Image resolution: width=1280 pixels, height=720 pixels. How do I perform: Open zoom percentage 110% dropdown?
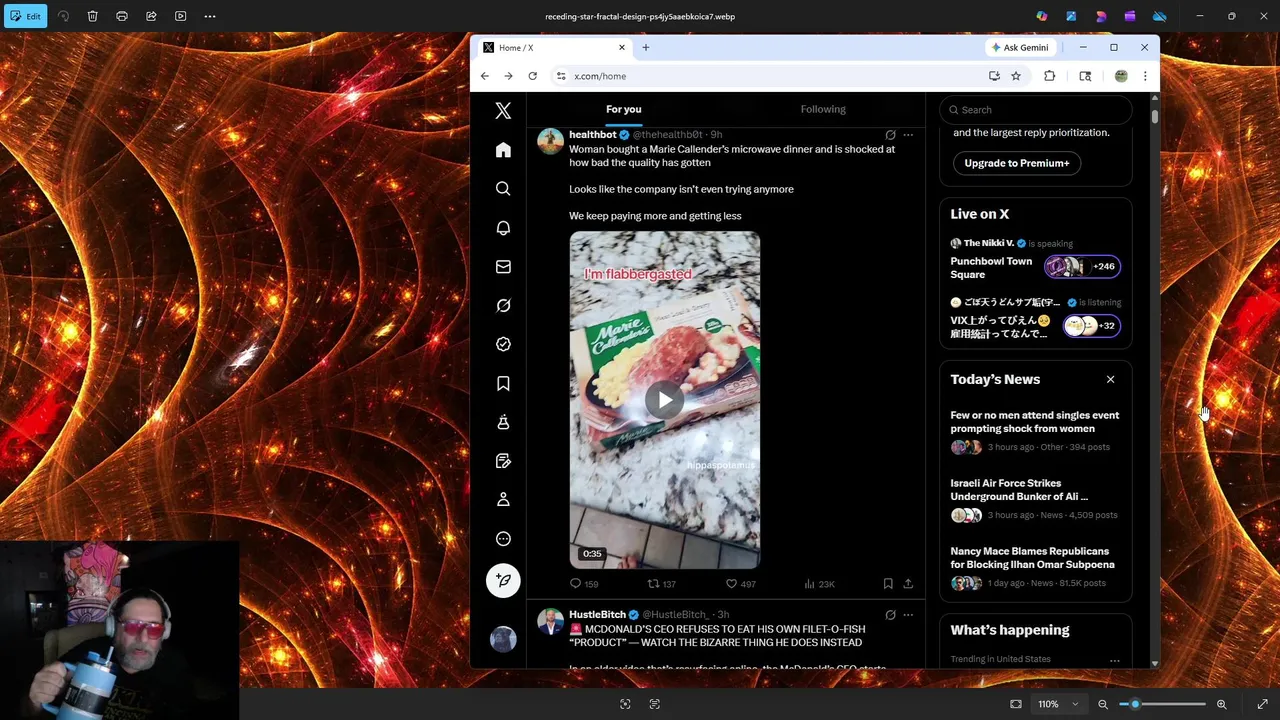[x=1058, y=704]
